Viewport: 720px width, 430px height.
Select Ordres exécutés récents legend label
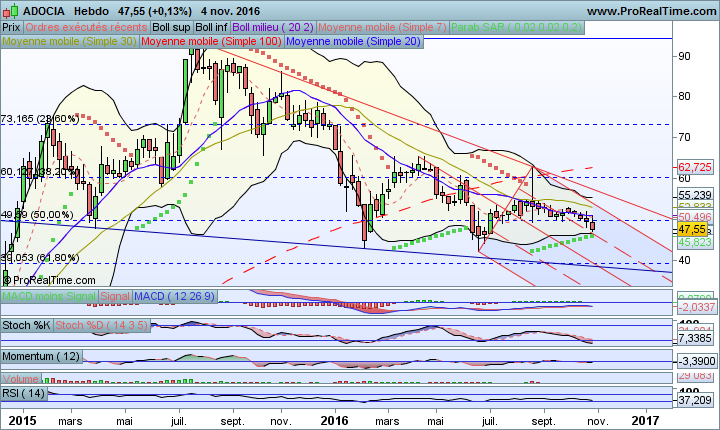86,27
